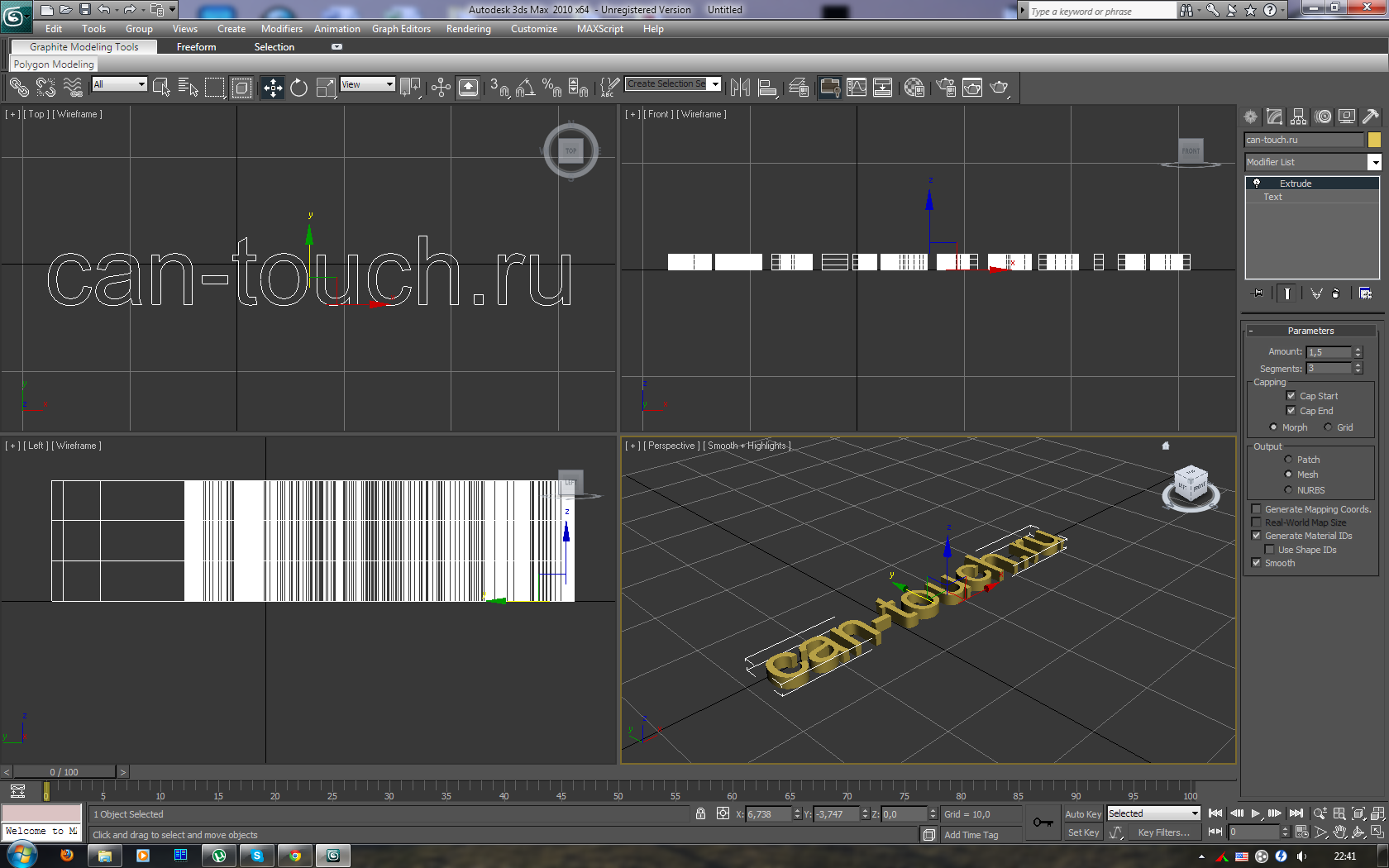Toggle Window/Crossing selection icon
The image size is (1389, 868).
[x=241, y=87]
